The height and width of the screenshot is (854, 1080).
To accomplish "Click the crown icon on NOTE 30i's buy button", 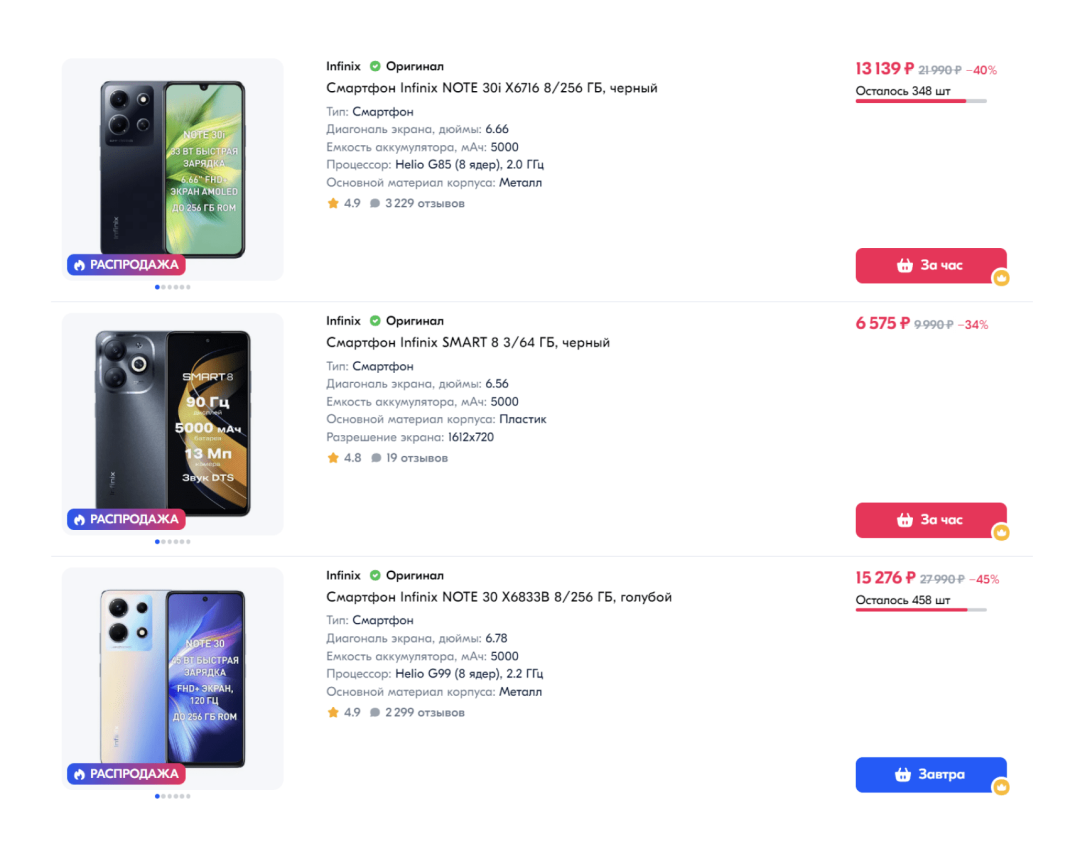I will (1000, 278).
